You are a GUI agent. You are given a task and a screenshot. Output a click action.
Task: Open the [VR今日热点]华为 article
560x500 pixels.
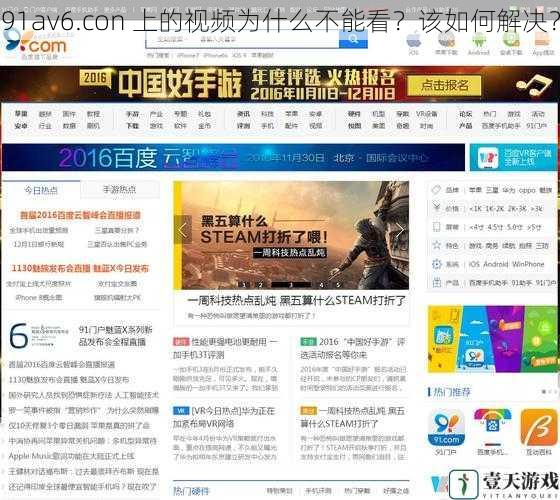(224, 417)
